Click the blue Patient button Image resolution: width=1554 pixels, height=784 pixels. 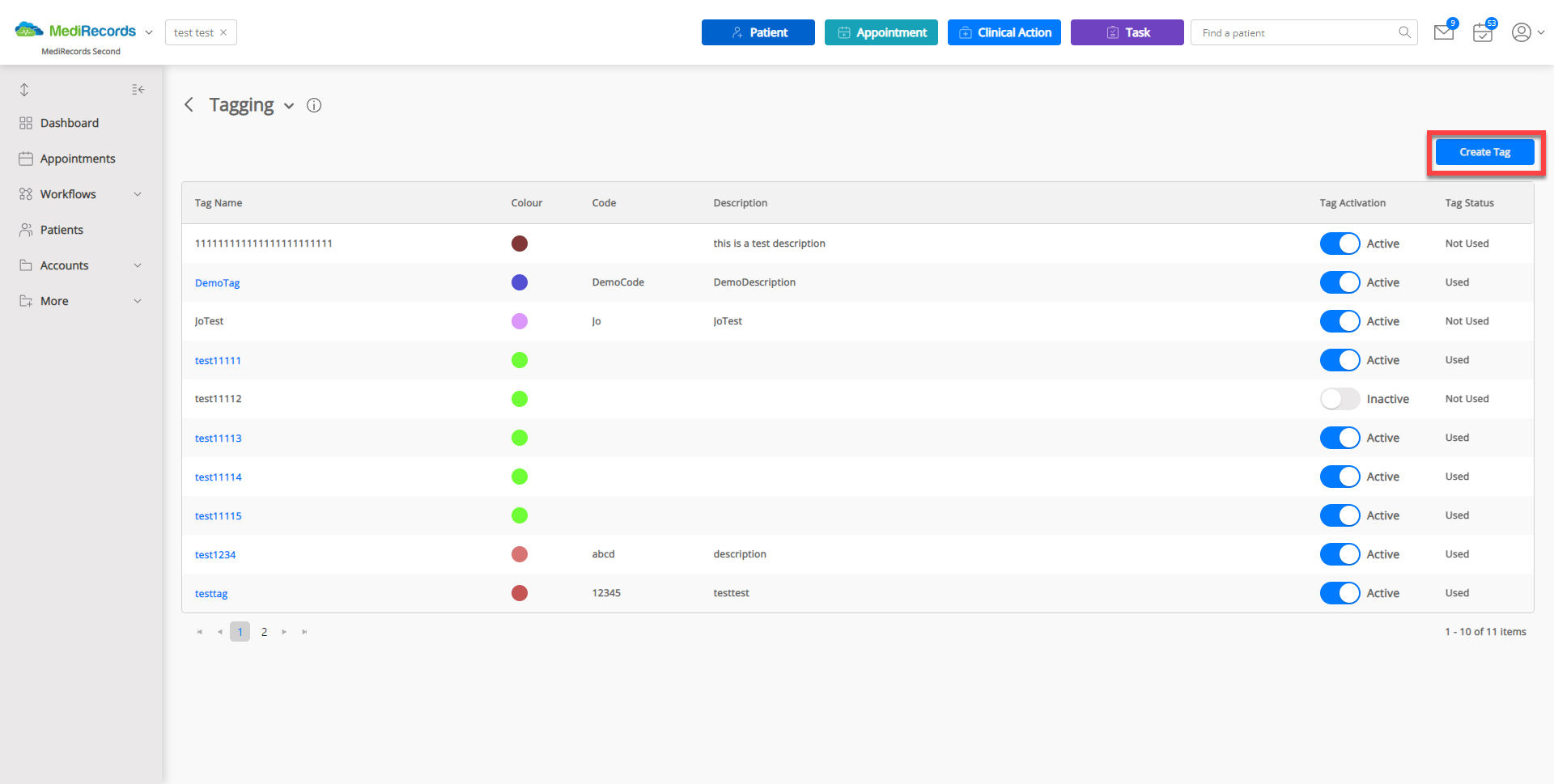coord(758,32)
